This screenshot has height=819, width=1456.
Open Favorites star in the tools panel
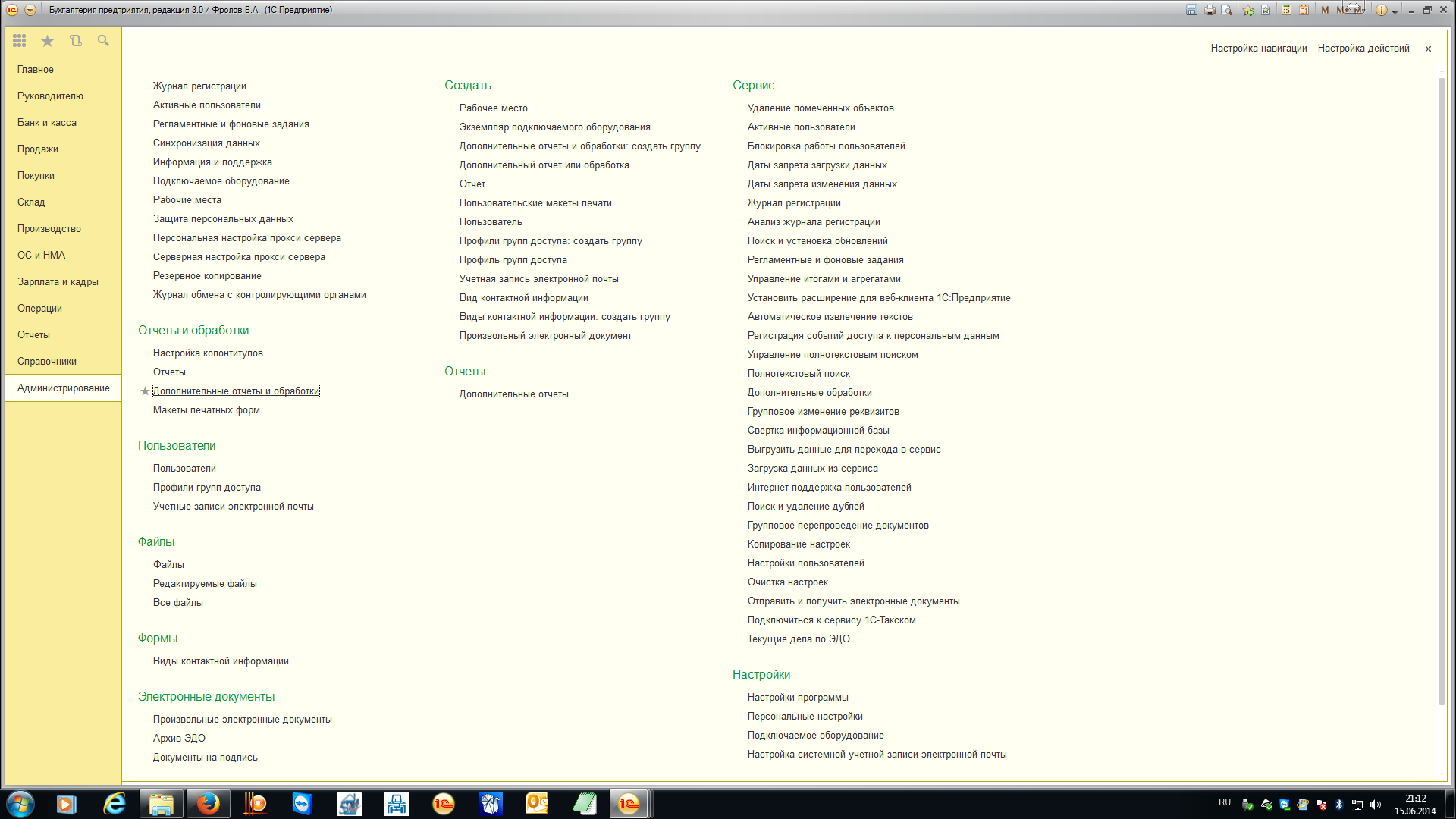[x=47, y=41]
